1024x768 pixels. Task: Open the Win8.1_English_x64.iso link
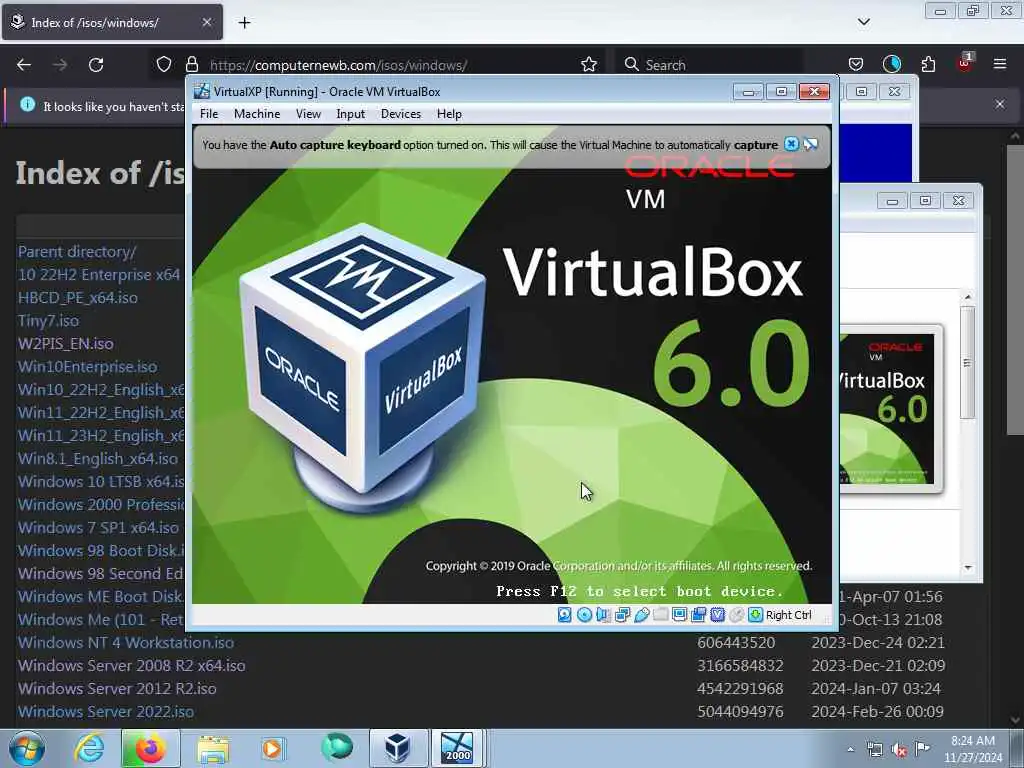tap(98, 458)
